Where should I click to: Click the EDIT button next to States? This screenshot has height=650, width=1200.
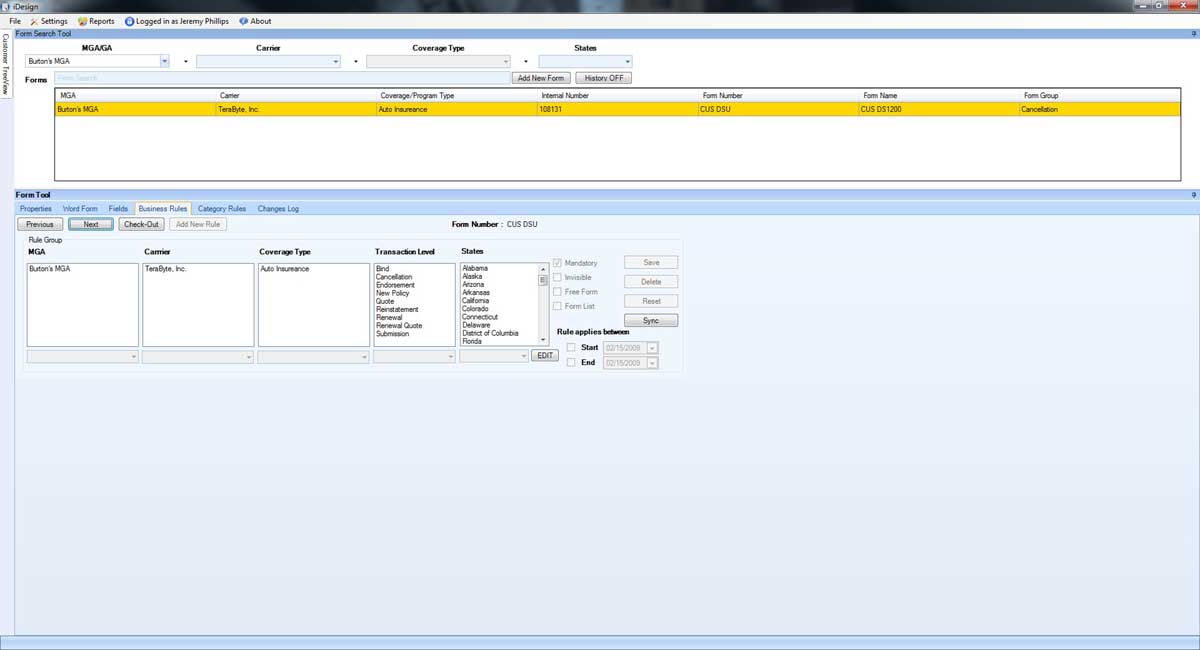coord(545,355)
